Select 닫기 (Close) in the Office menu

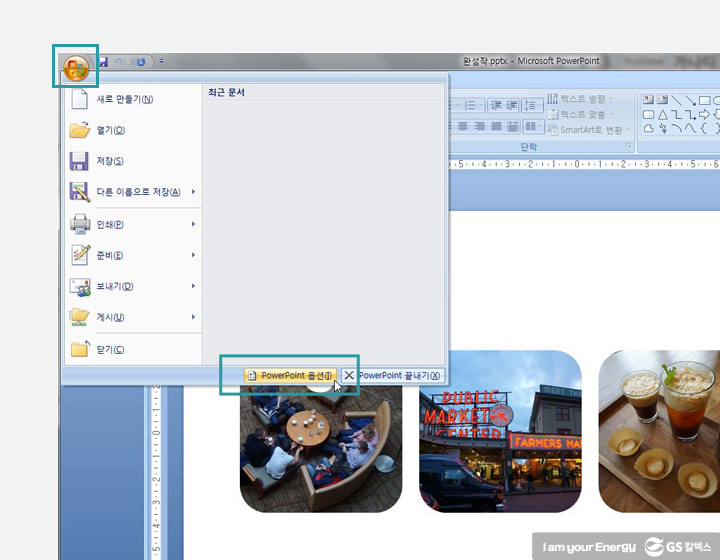110,349
